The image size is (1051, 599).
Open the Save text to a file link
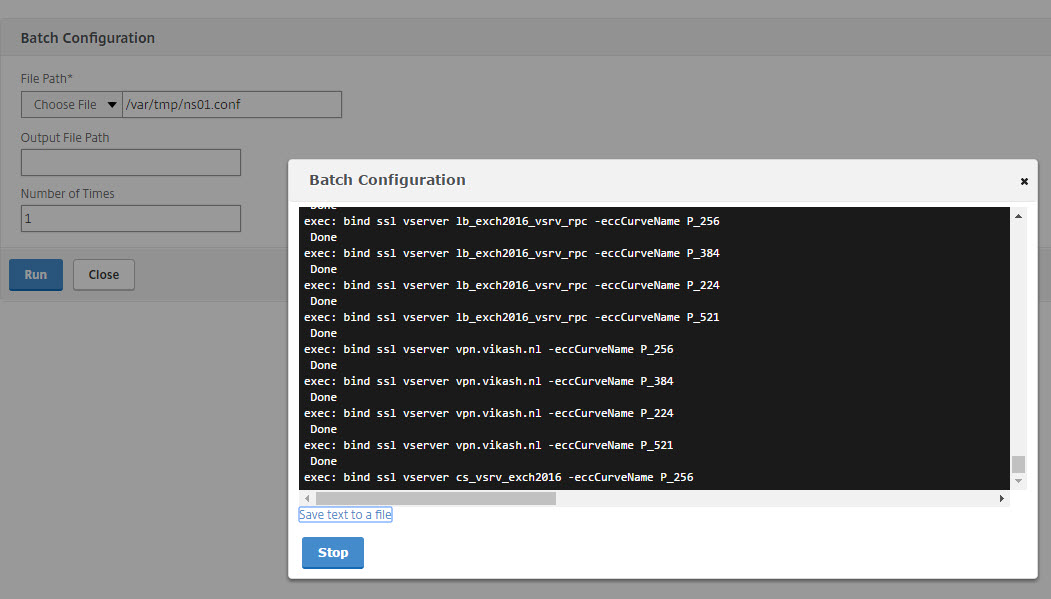coord(345,515)
